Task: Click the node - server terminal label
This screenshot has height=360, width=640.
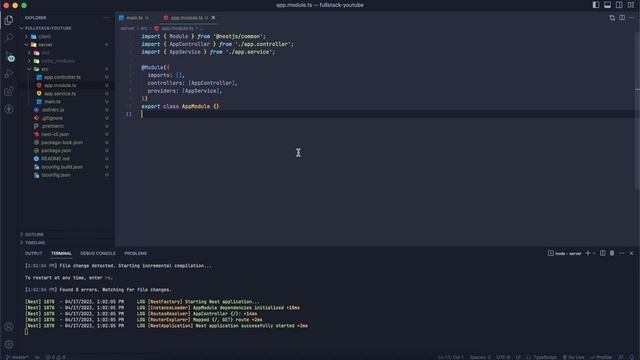Action: (564, 253)
